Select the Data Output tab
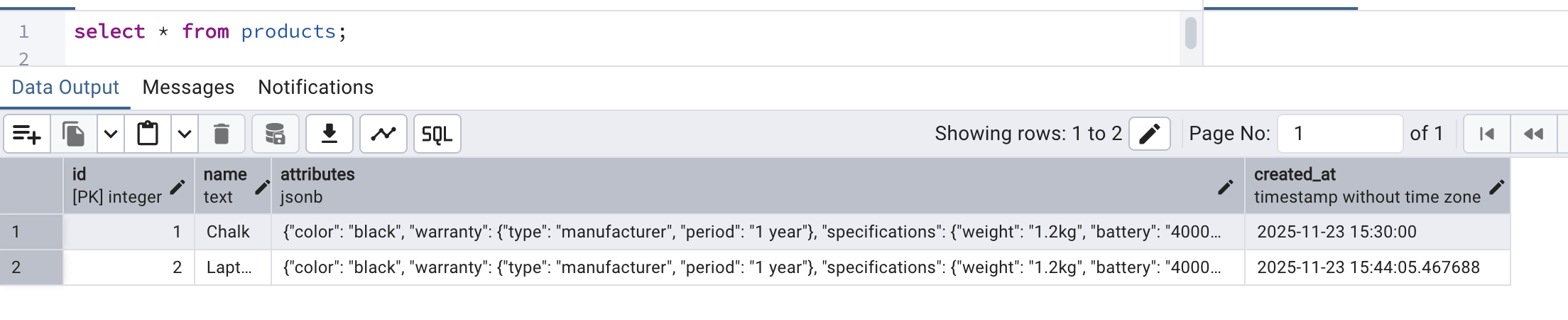Screen dimensions: 1568x320 [65, 87]
